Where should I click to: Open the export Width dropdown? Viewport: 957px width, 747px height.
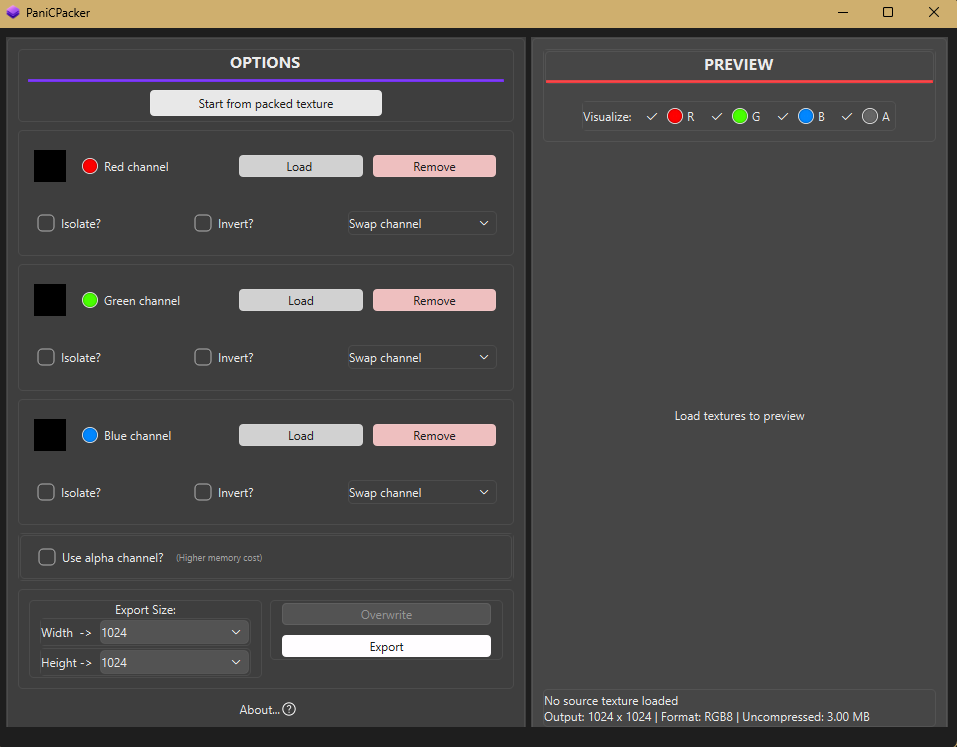[x=174, y=632]
